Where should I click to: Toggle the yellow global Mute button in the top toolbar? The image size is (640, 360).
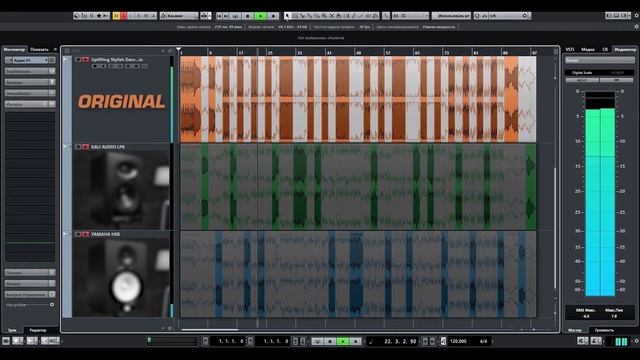point(117,16)
